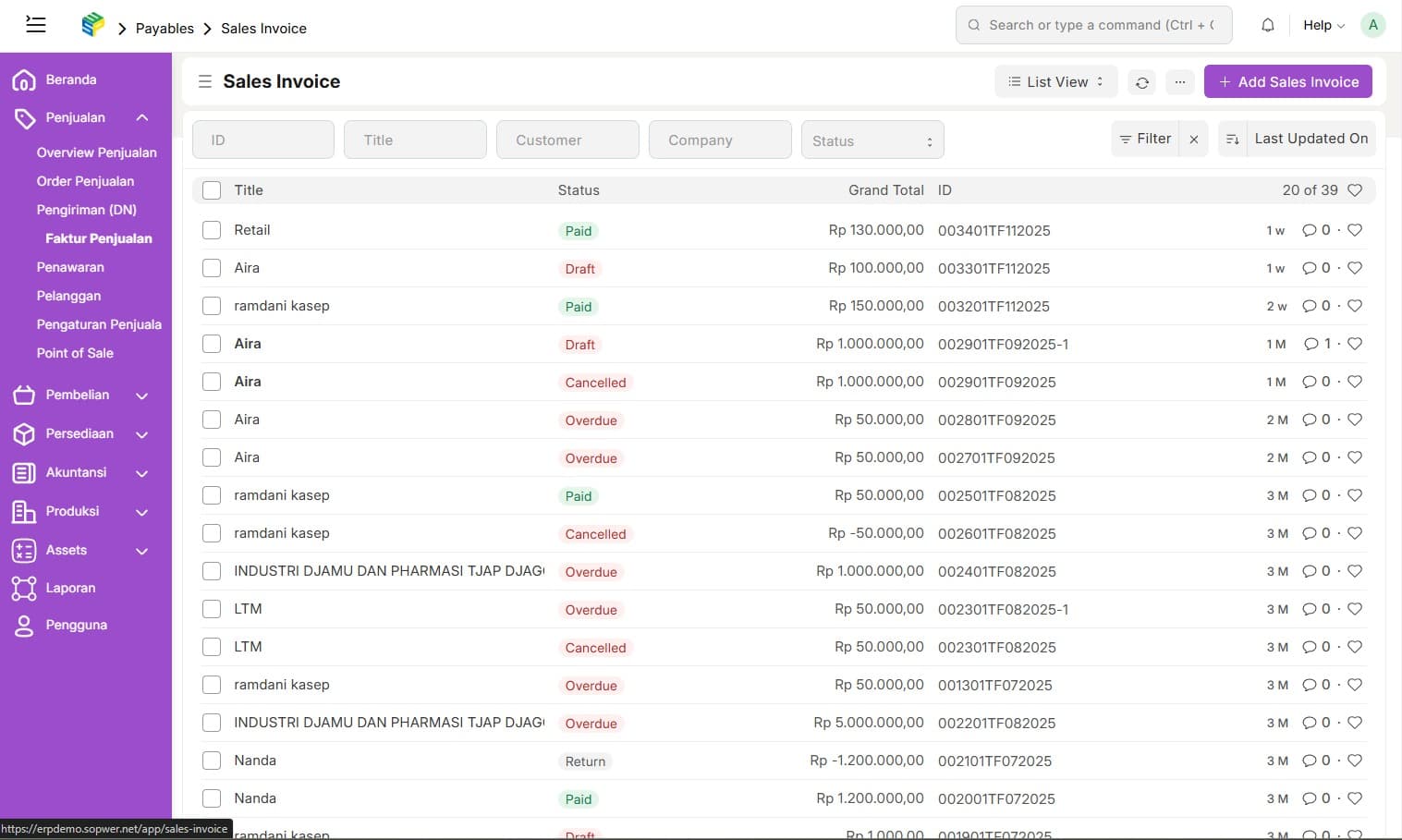Viewport: 1402px width, 840px height.
Task: Go to Faktur Penjualan menu item
Action: pos(99,238)
